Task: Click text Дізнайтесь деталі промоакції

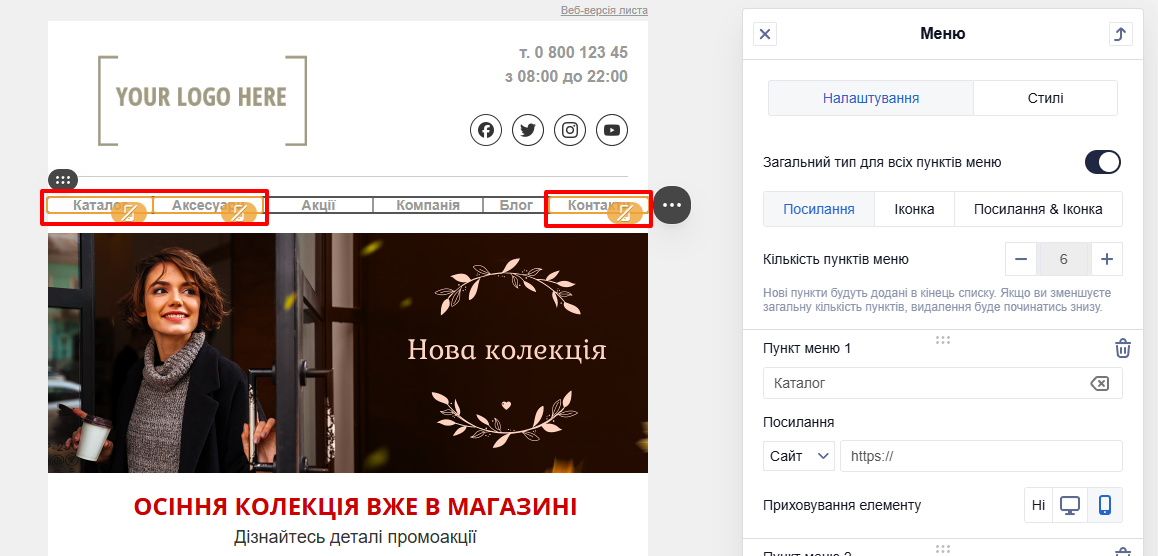Action: point(355,537)
